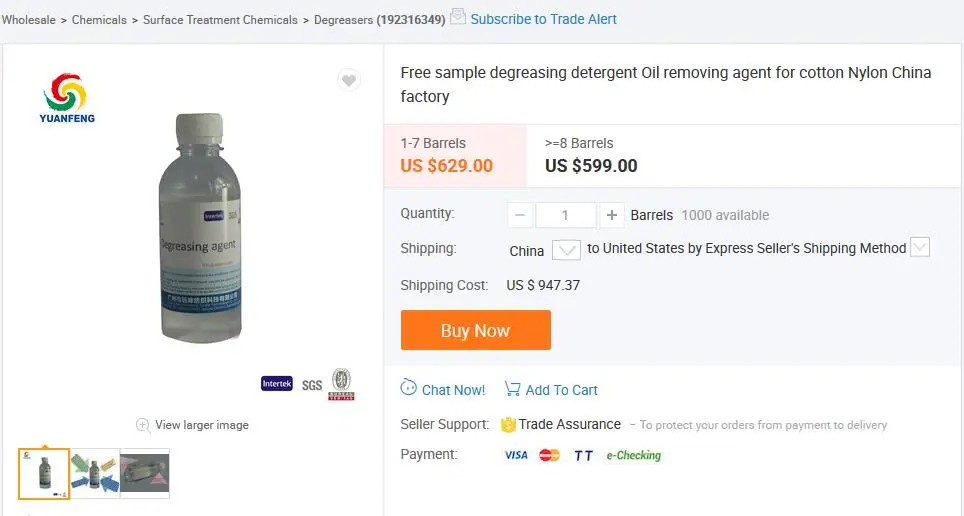Screen dimensions: 964x516
Task: Click the quantity input field
Action: pos(565,215)
